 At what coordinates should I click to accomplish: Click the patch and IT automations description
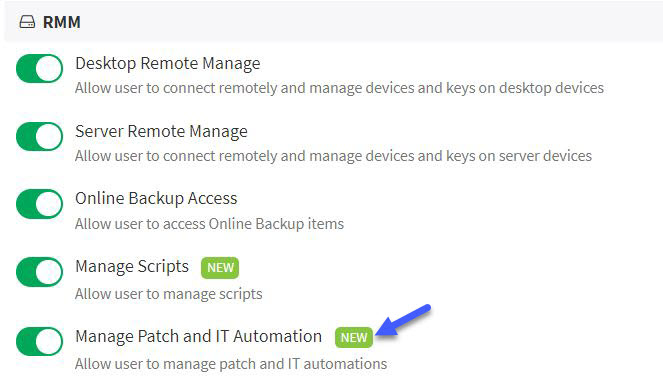pyautogui.click(x=231, y=364)
